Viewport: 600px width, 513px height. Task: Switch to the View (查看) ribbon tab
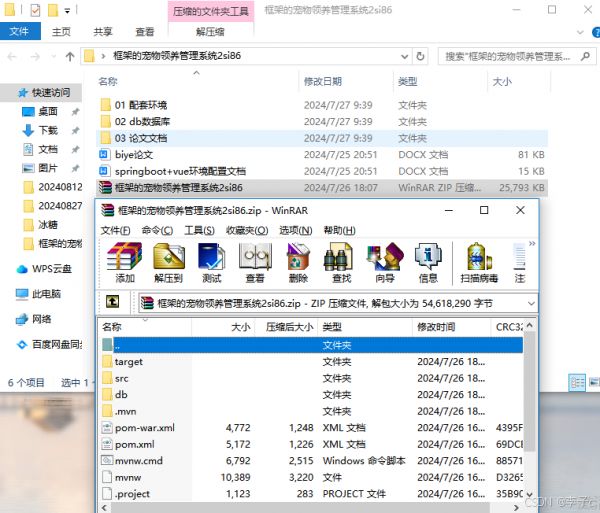pyautogui.click(x=145, y=32)
